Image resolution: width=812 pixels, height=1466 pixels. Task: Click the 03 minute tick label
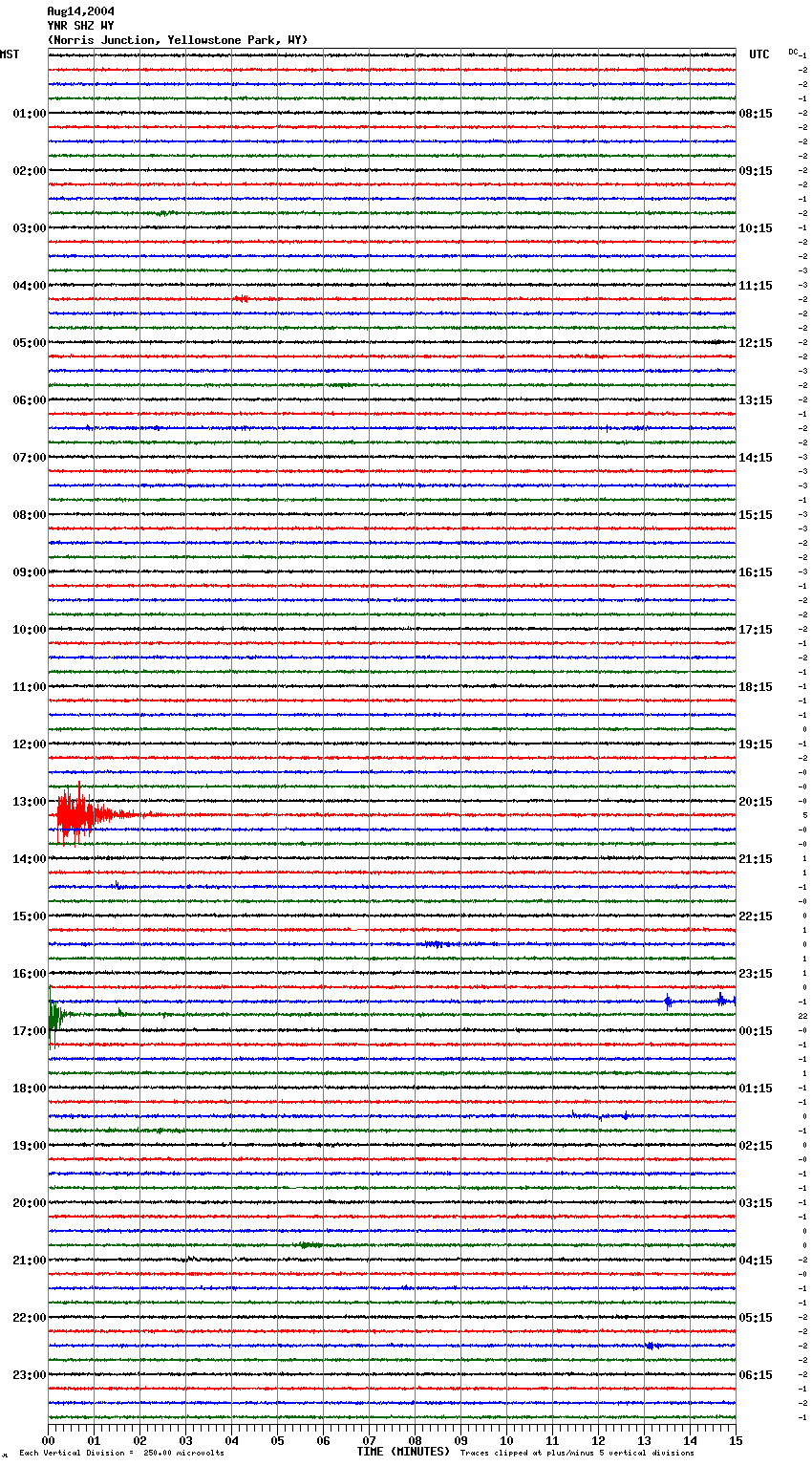pos(185,1440)
